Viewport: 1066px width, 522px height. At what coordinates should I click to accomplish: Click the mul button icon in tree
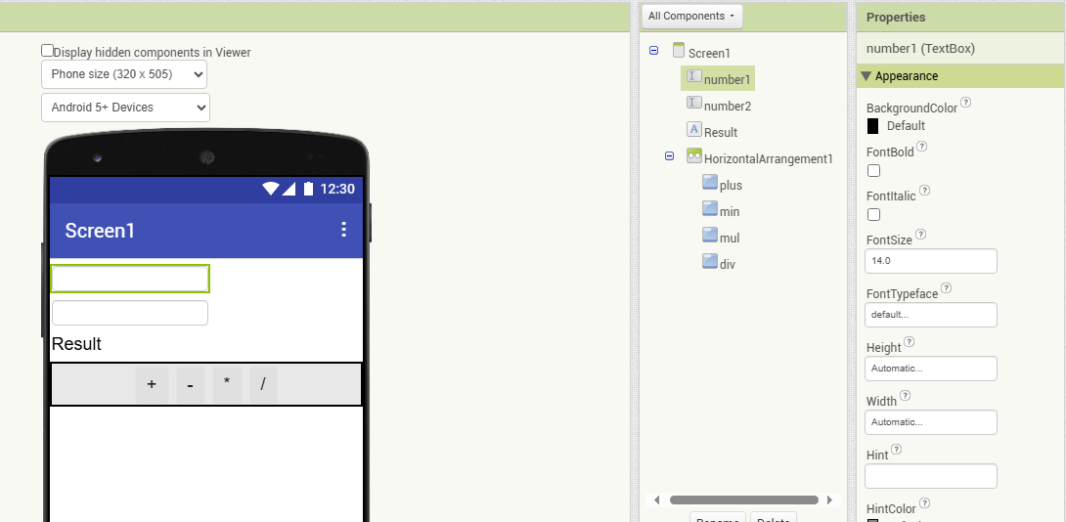[710, 237]
